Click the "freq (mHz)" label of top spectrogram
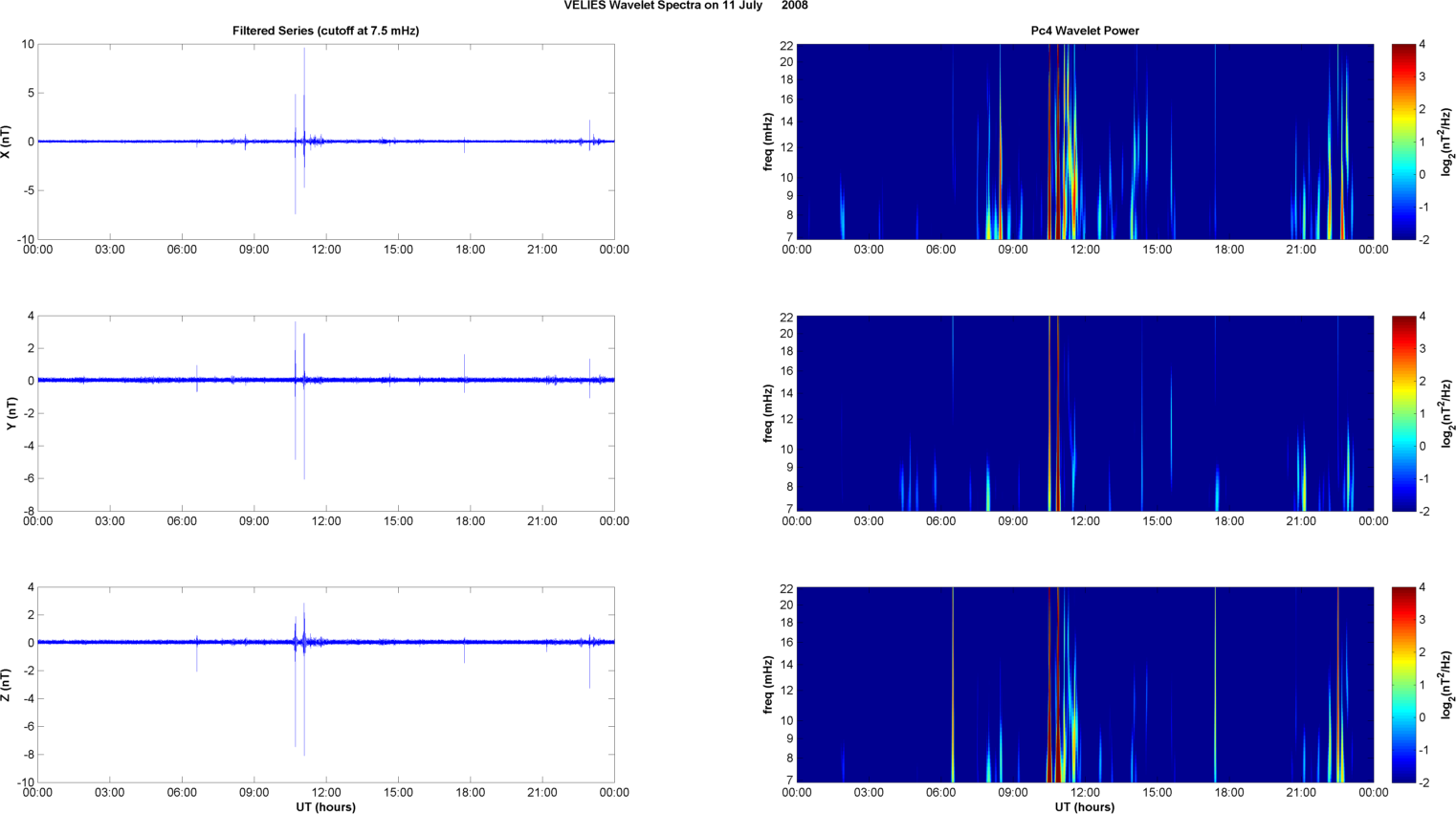 pos(768,142)
